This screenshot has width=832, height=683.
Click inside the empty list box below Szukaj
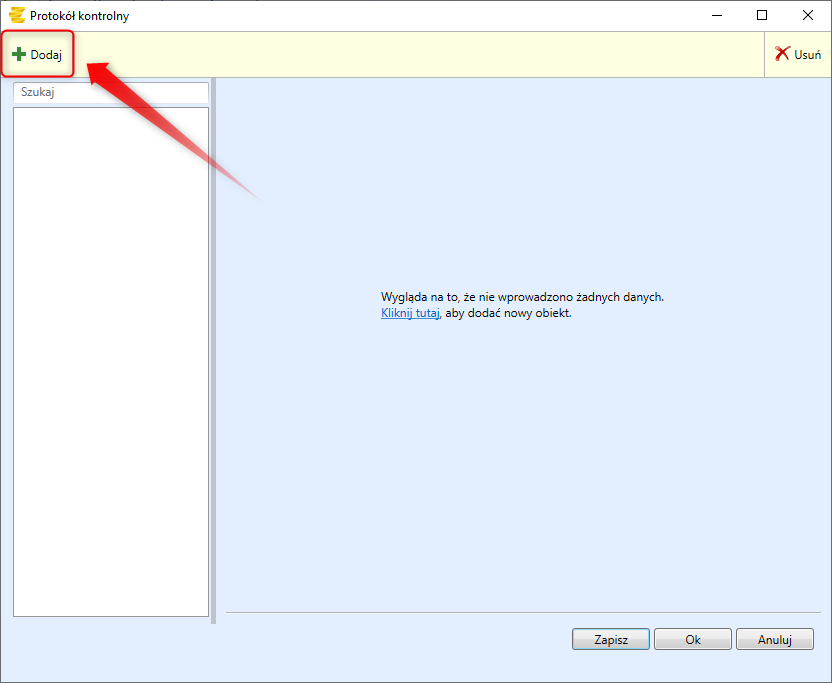pyautogui.click(x=110, y=360)
